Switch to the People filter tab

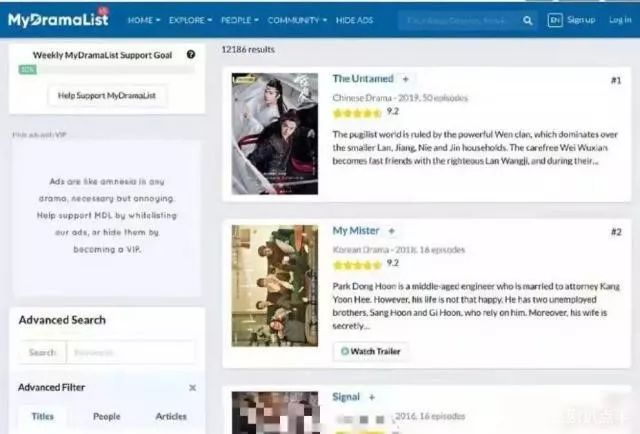[x=107, y=416]
